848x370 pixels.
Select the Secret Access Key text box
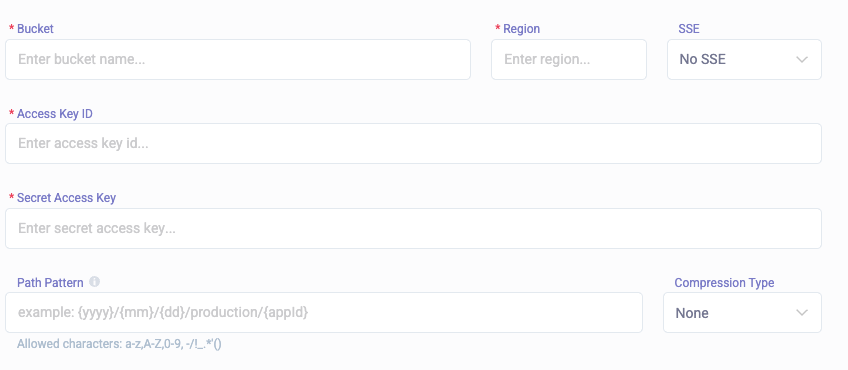pos(413,228)
